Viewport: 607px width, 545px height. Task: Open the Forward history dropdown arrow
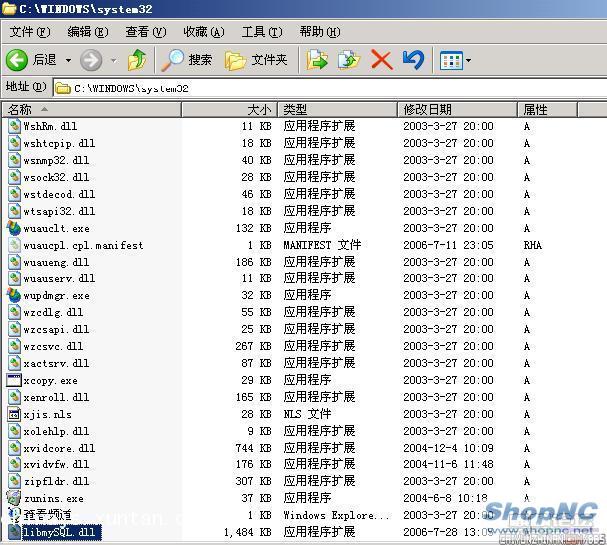pyautogui.click(x=113, y=60)
